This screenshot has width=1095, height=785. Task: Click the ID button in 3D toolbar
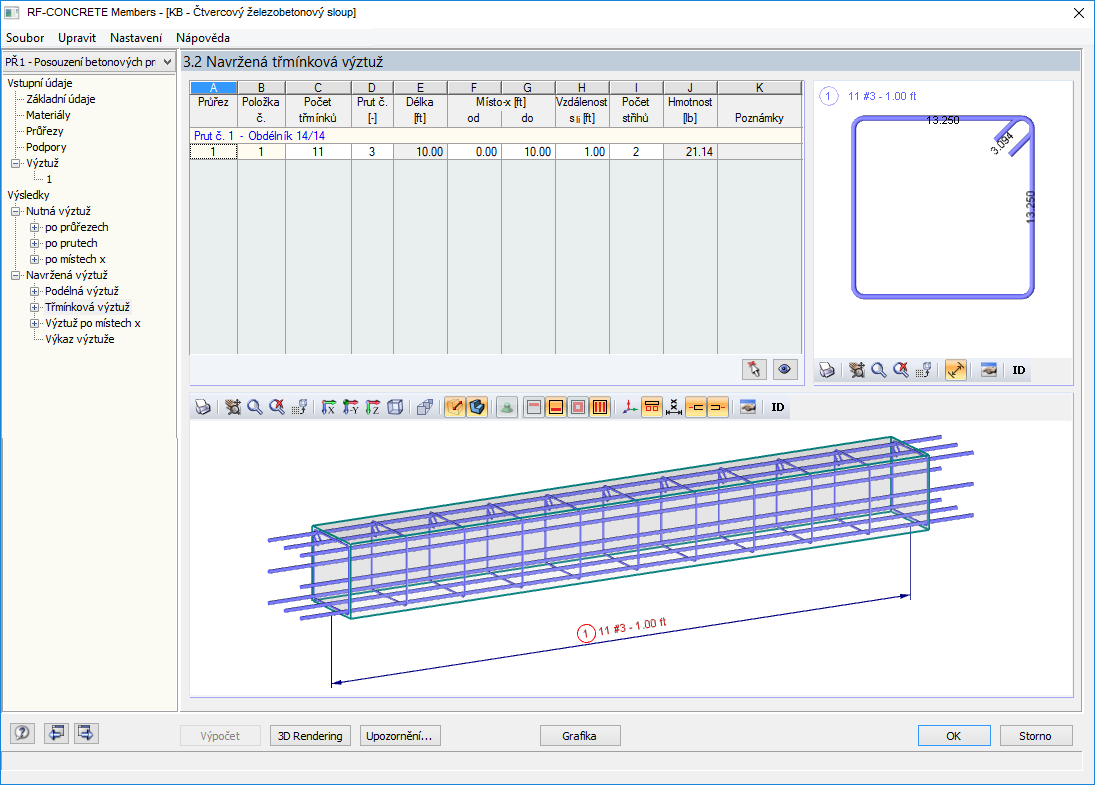pyautogui.click(x=778, y=407)
